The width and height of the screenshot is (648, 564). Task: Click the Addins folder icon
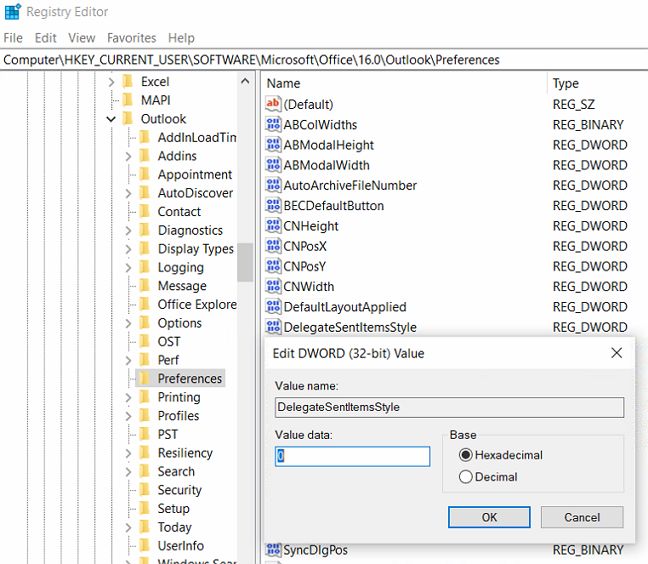145,156
